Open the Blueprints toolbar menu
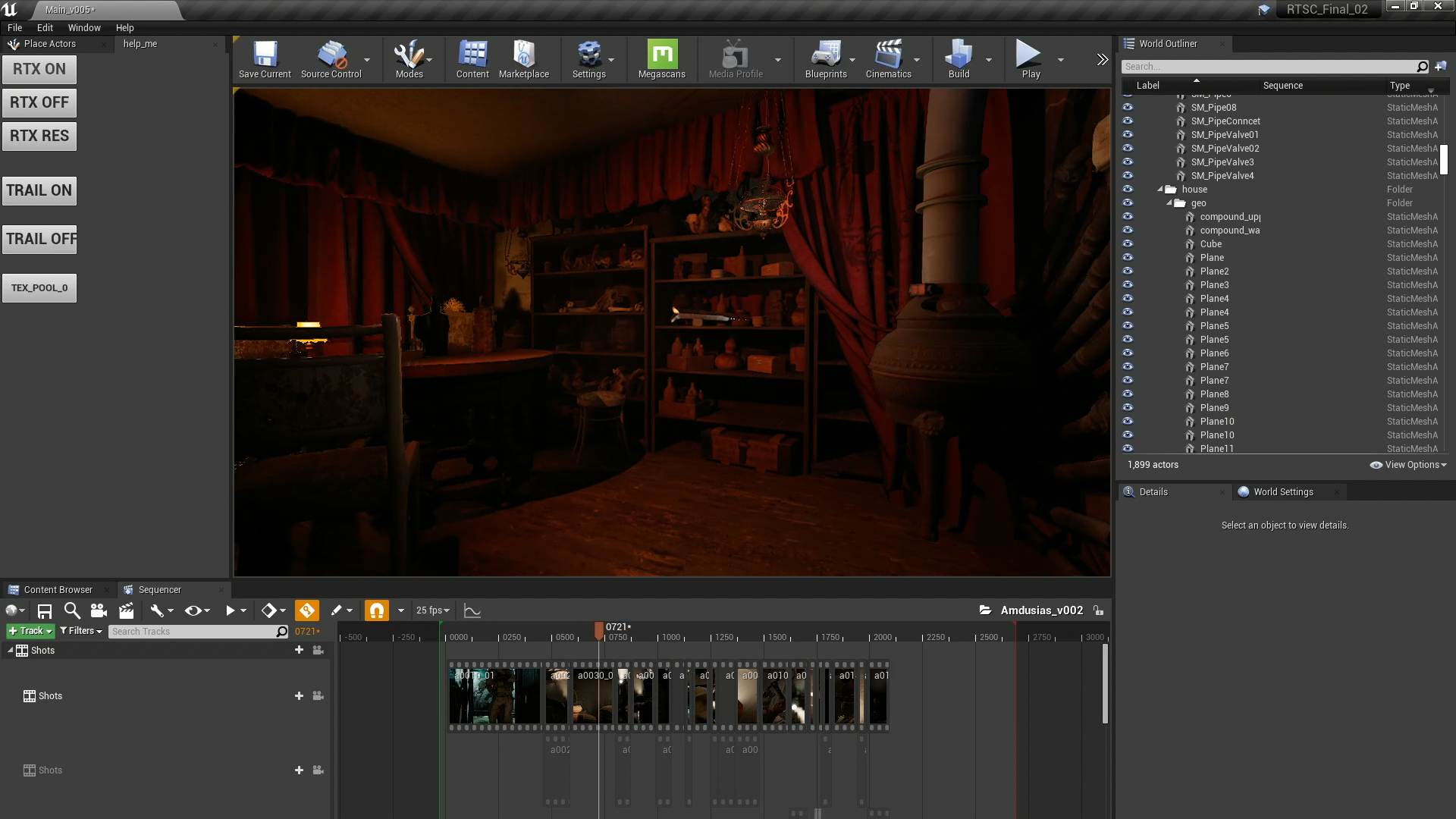 click(825, 59)
